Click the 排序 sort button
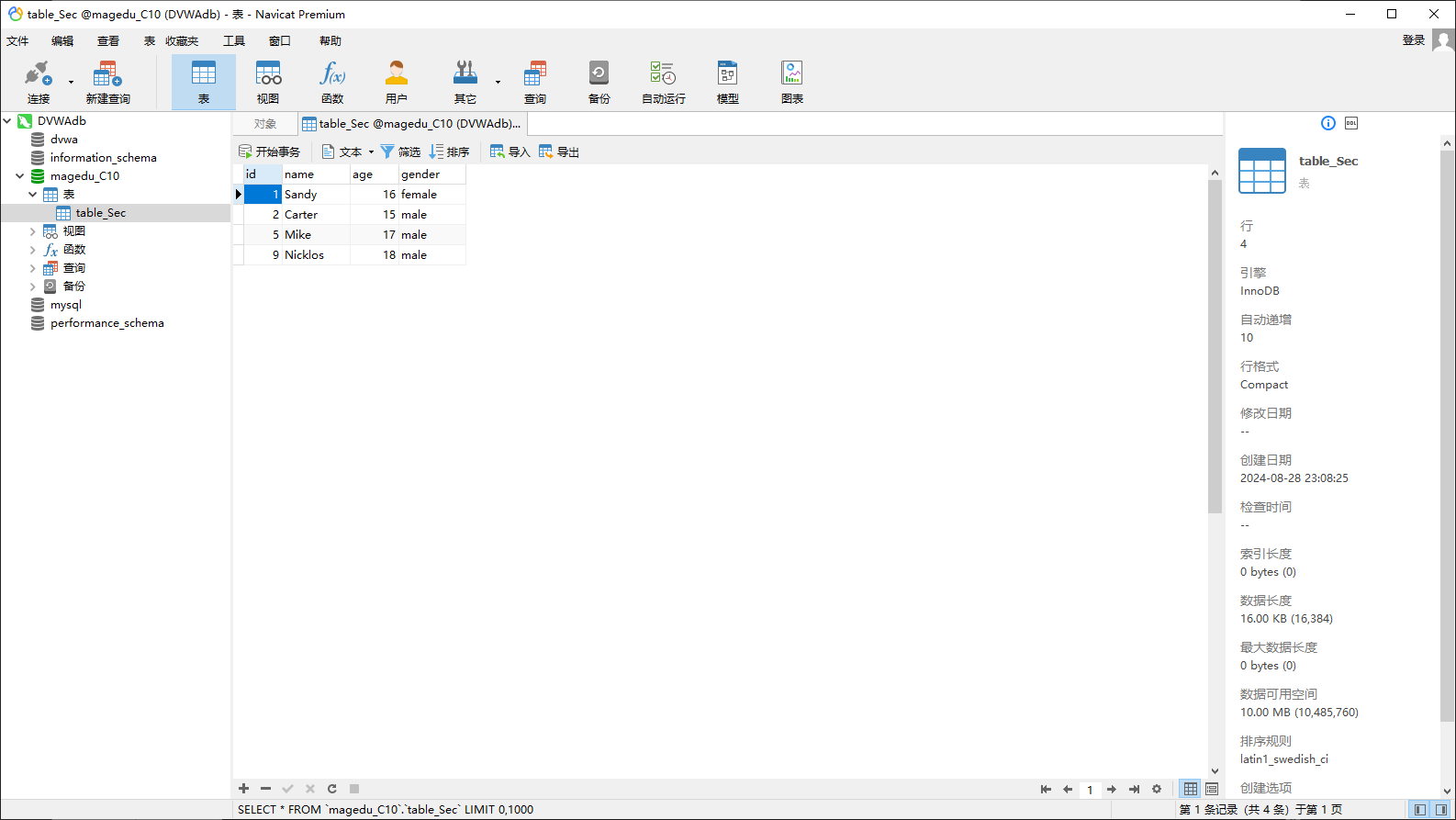This screenshot has height=820, width=1456. [x=449, y=152]
